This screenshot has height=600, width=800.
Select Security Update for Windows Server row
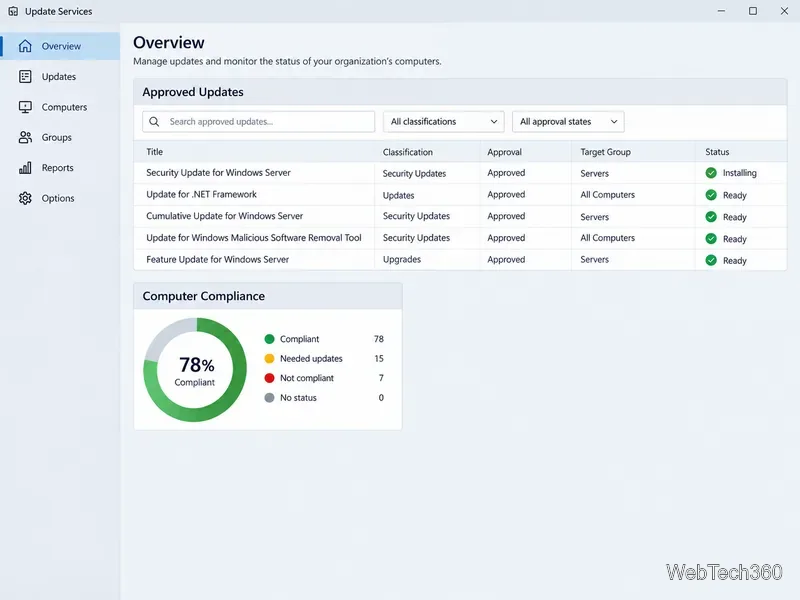point(460,173)
